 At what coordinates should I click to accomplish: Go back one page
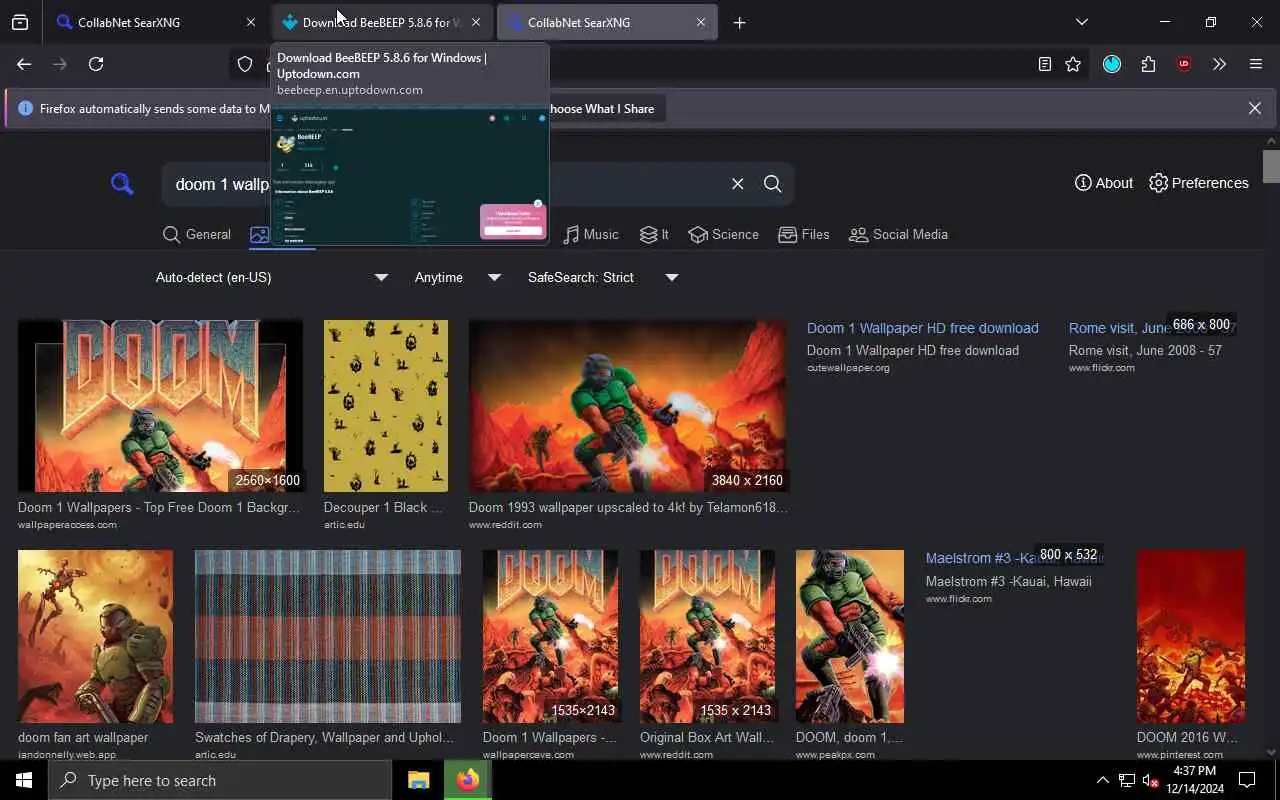pos(24,64)
